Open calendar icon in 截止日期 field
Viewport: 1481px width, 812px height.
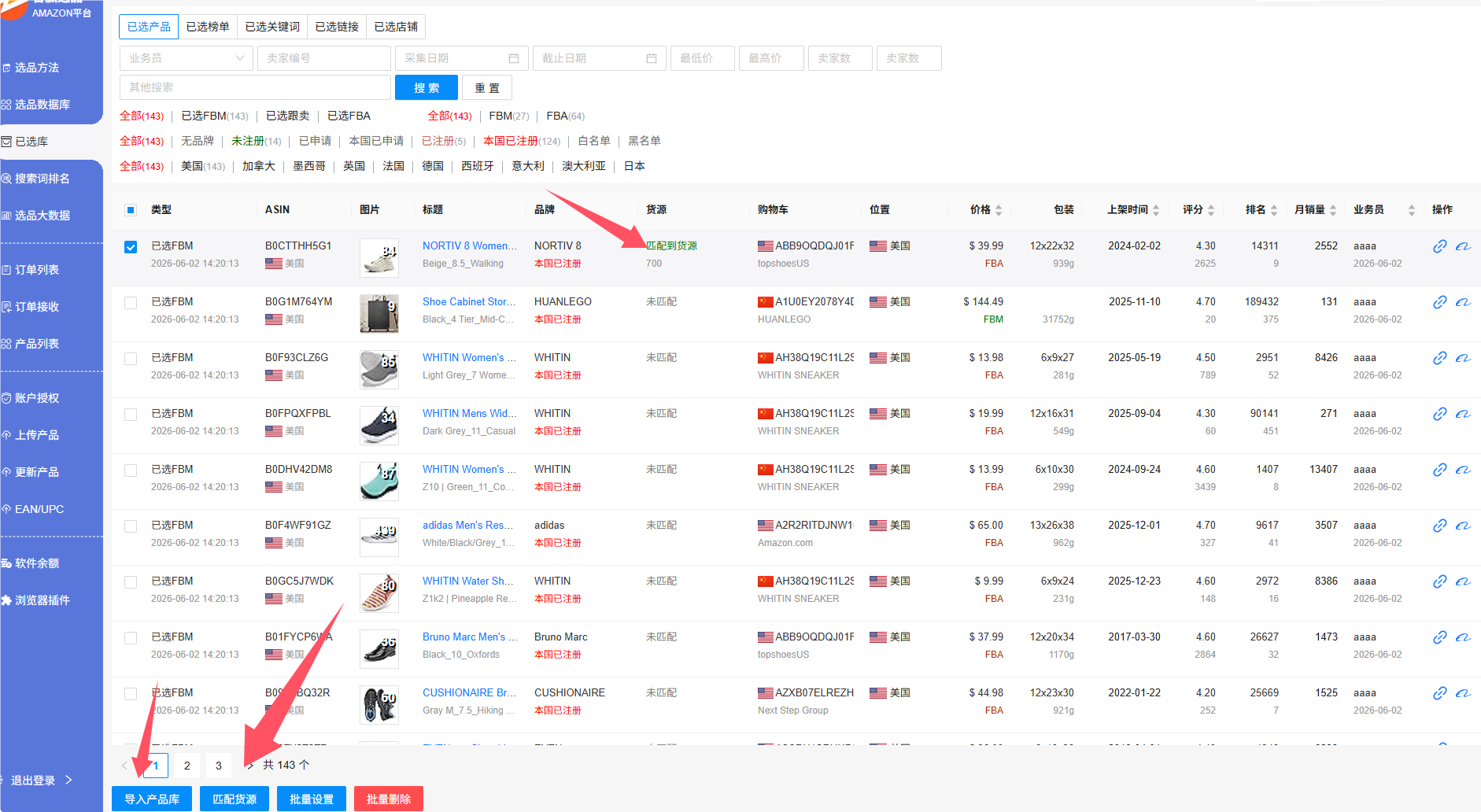pyautogui.click(x=652, y=58)
